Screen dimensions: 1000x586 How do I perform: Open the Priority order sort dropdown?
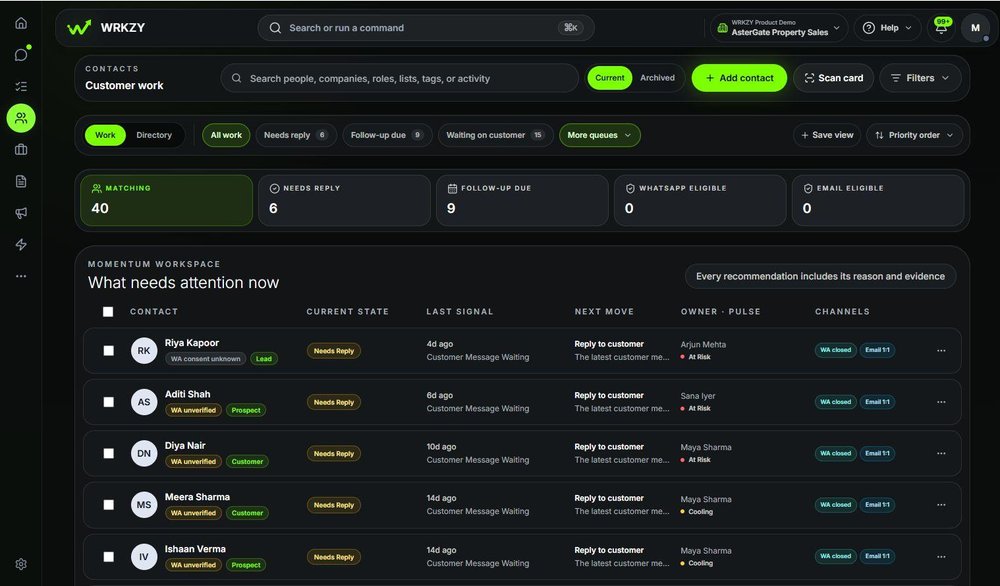click(x=914, y=135)
